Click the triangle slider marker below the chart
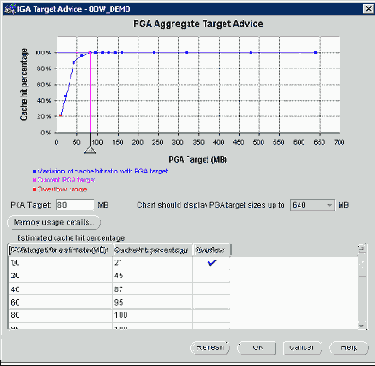The width and height of the screenshot is (375, 366). [90, 149]
